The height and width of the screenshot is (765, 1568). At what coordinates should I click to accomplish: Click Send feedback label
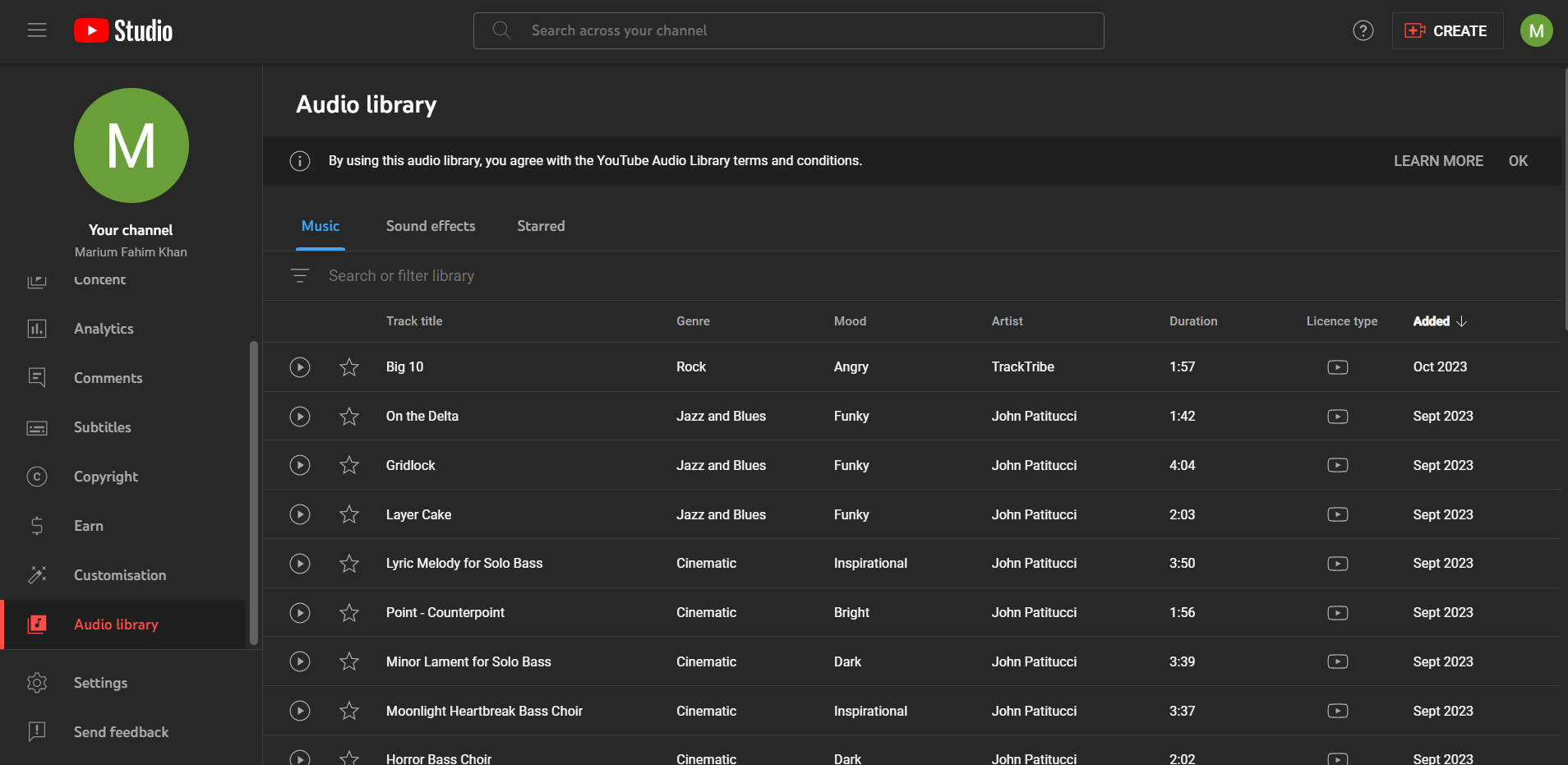point(121,732)
